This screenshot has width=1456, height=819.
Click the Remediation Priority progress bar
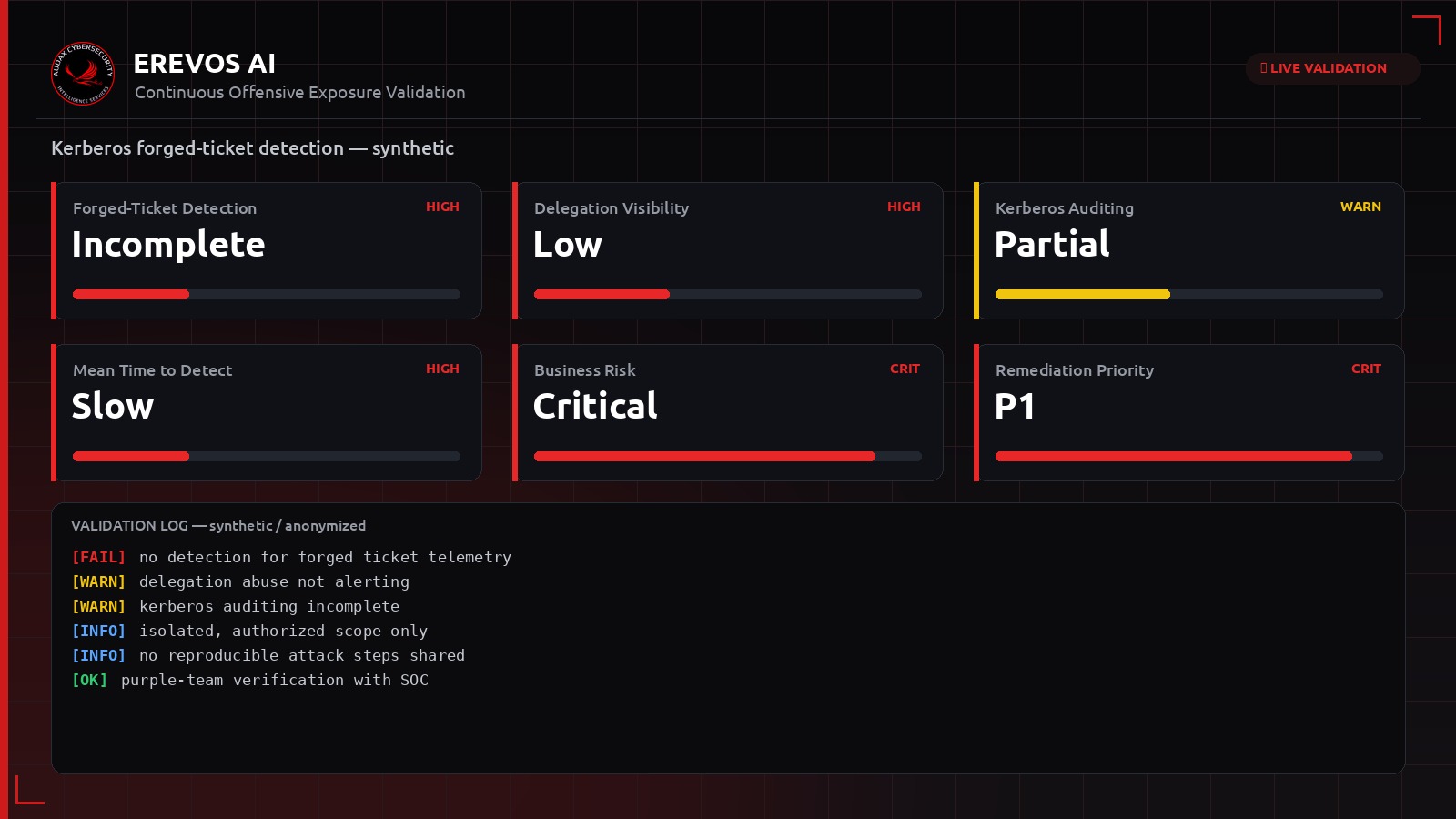click(x=1189, y=456)
